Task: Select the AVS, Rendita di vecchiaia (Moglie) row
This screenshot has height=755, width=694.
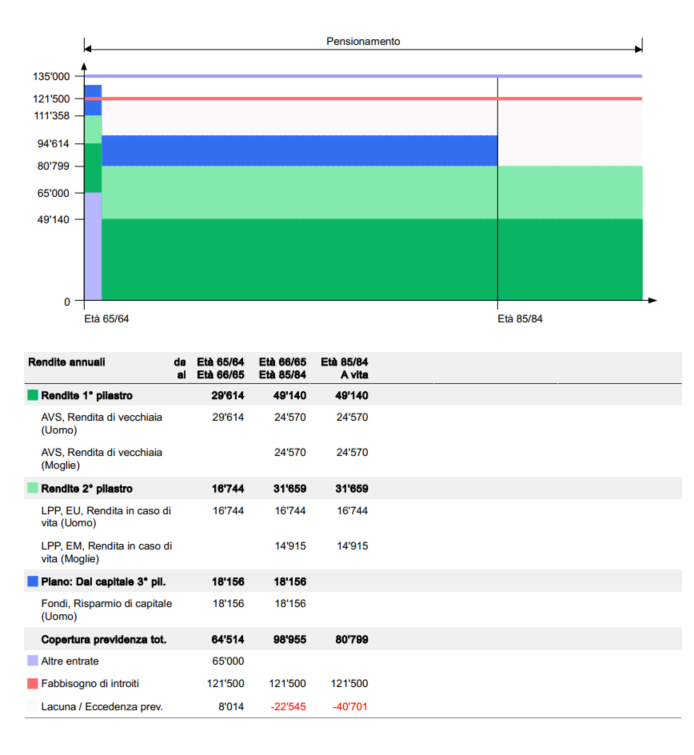Action: point(101,458)
